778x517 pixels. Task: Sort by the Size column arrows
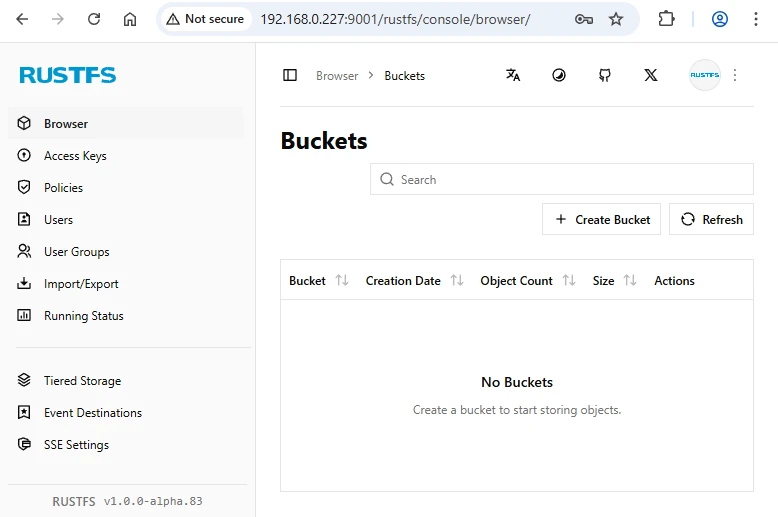click(630, 280)
